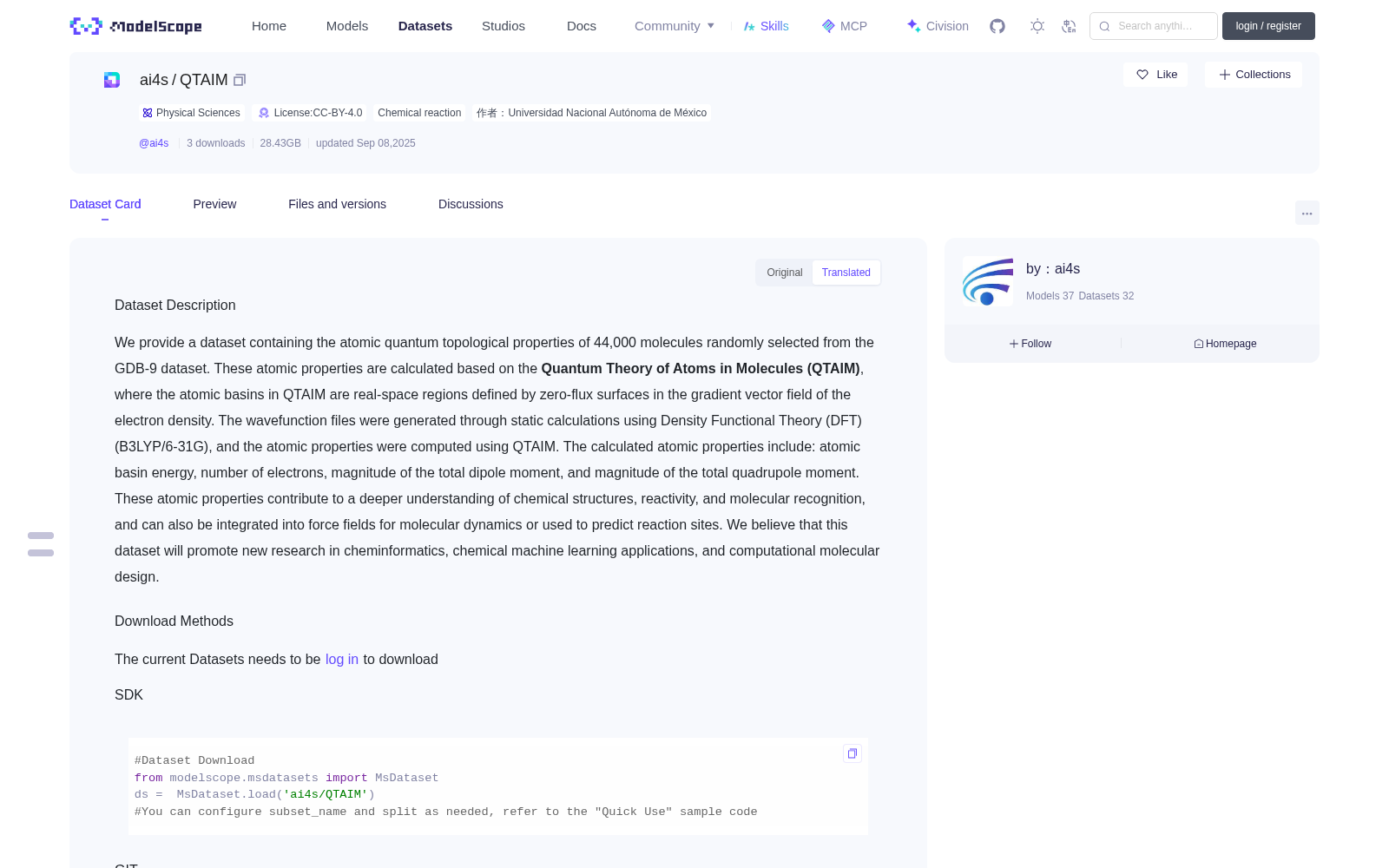Open the Models section
The image size is (1389, 868).
tap(347, 26)
